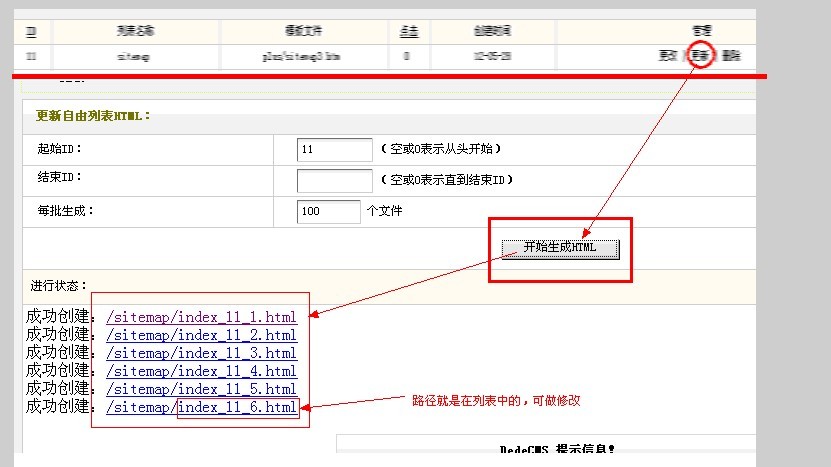Click into the empty 结束ID field
Screen dimensions: 831x467
tap(335, 181)
